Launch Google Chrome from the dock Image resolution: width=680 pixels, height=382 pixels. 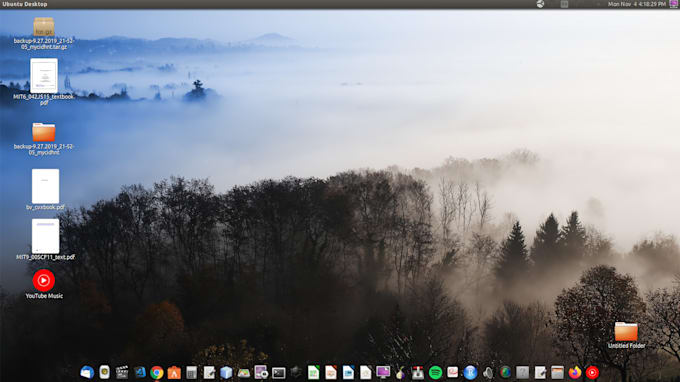tap(157, 372)
